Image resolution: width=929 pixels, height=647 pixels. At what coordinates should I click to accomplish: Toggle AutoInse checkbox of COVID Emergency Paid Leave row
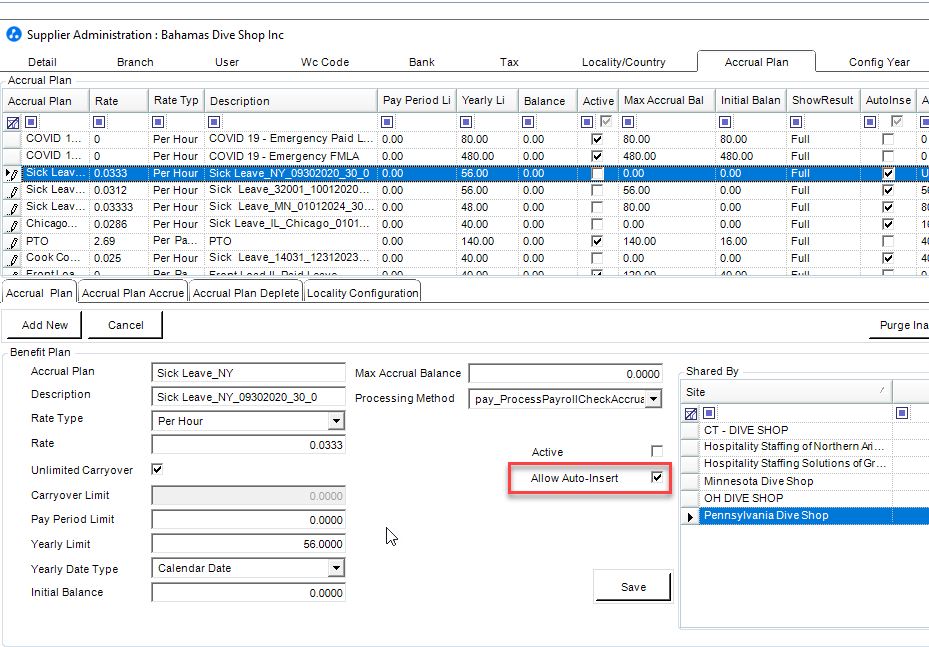(x=888, y=139)
